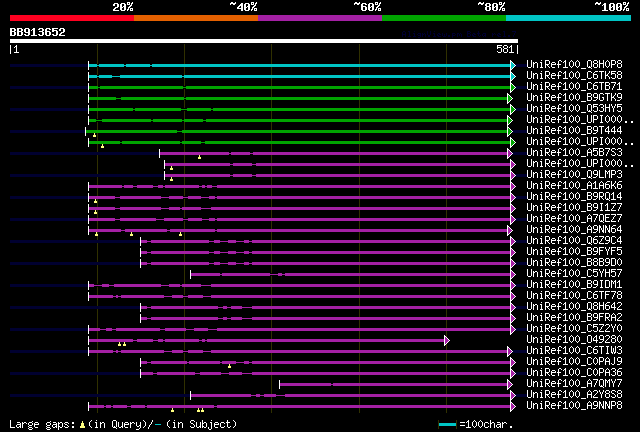Click the red 20% identity color segment

pyautogui.click(x=72, y=18)
